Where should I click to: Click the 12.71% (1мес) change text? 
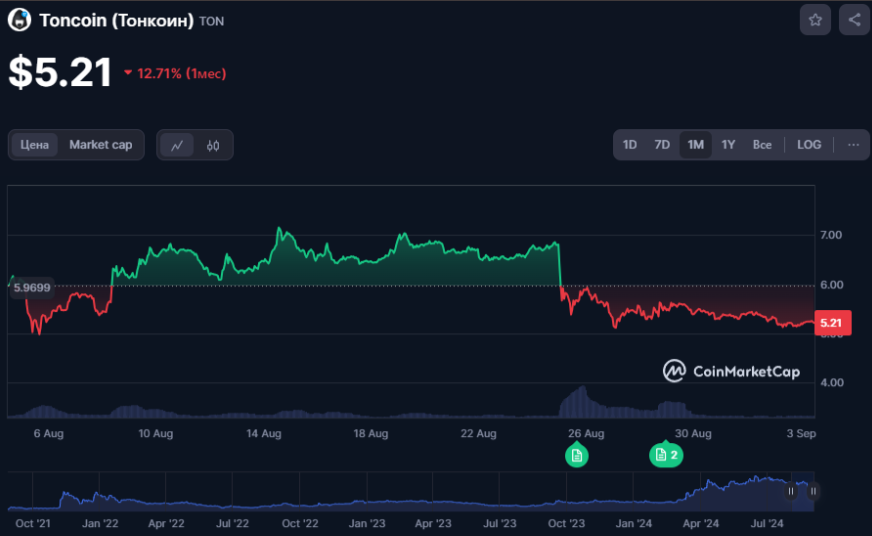pos(181,73)
